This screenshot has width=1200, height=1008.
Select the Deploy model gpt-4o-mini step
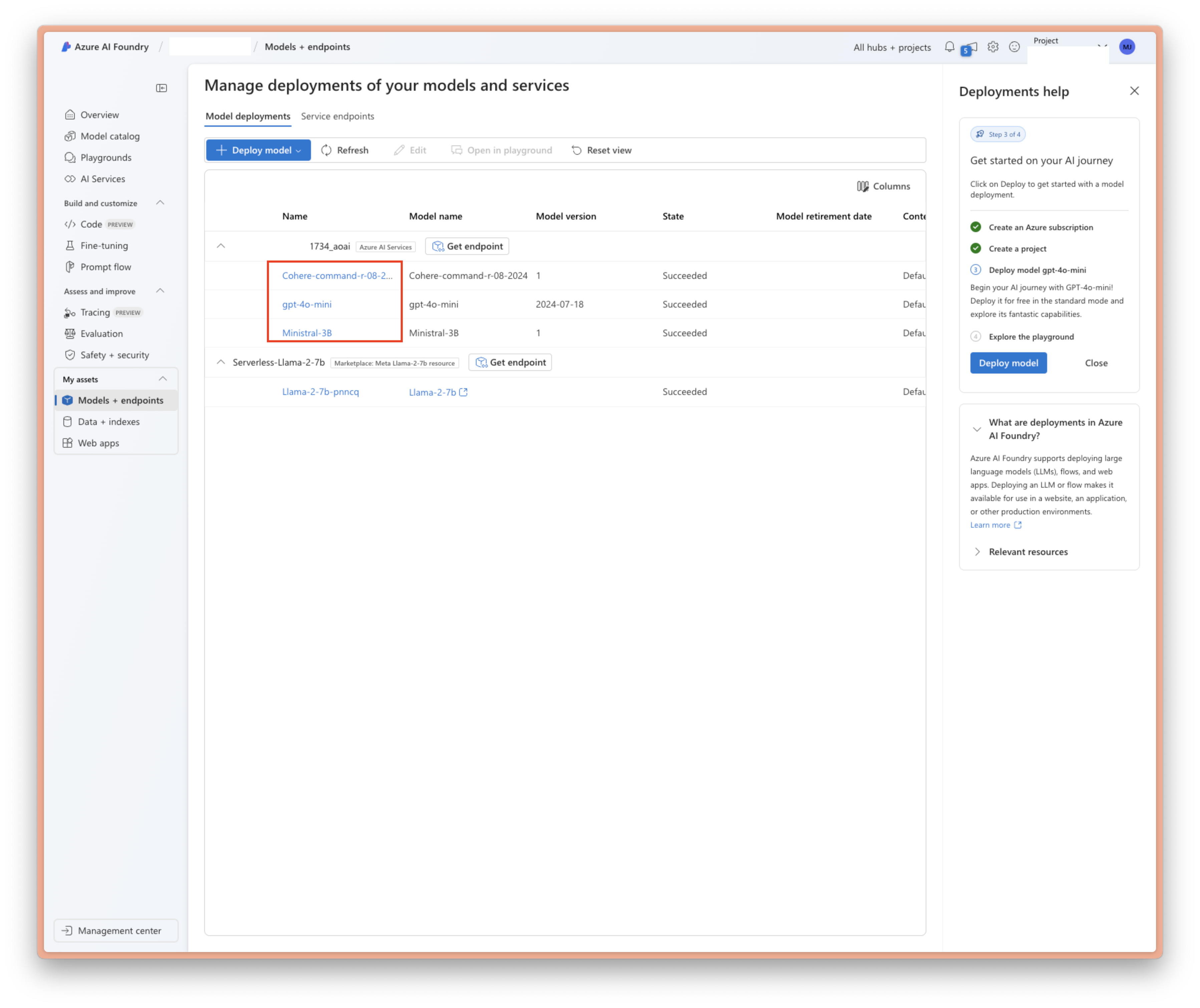(x=1028, y=270)
